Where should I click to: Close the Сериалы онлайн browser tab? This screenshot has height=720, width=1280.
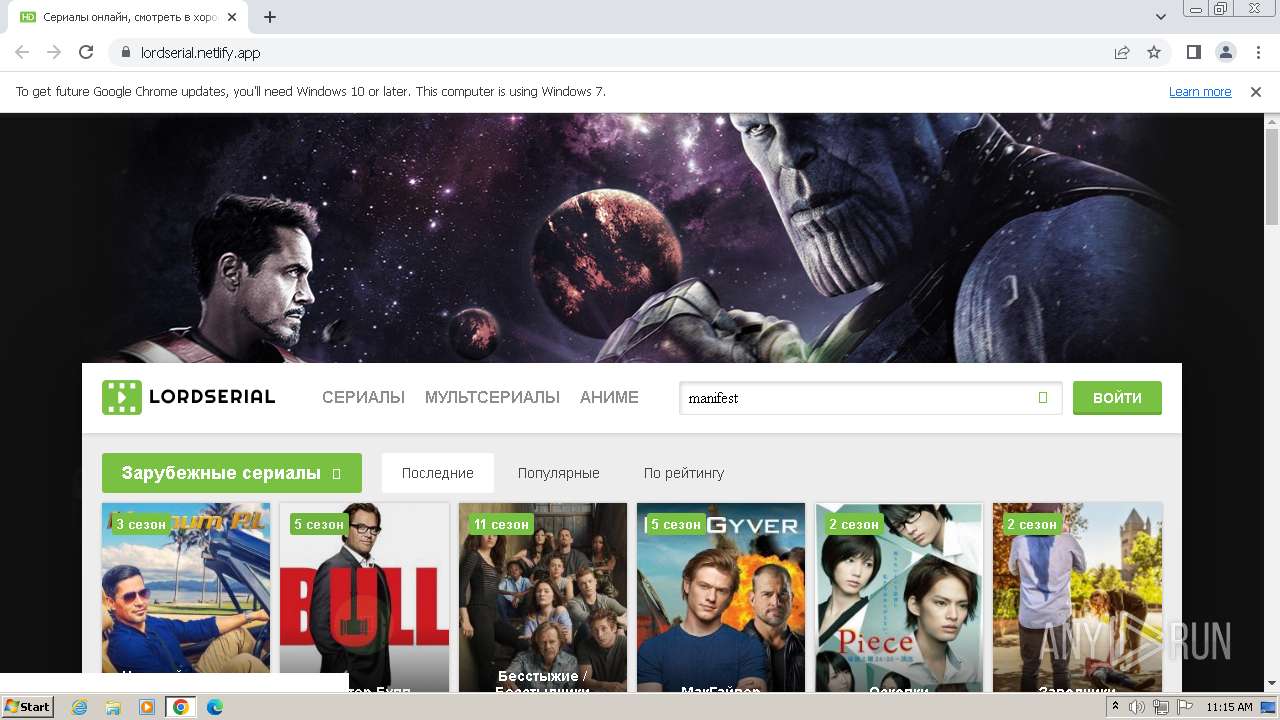pos(233,17)
